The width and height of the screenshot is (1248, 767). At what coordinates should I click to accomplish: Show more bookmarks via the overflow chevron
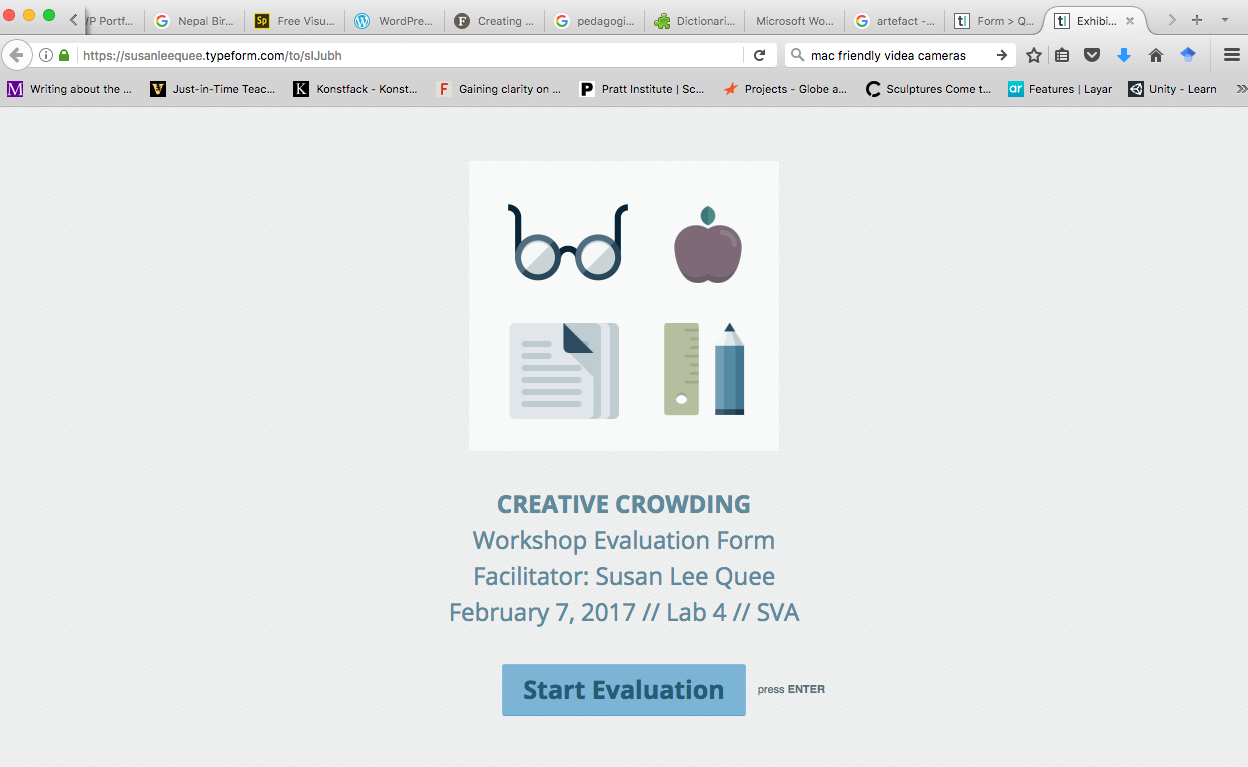[x=1241, y=89]
